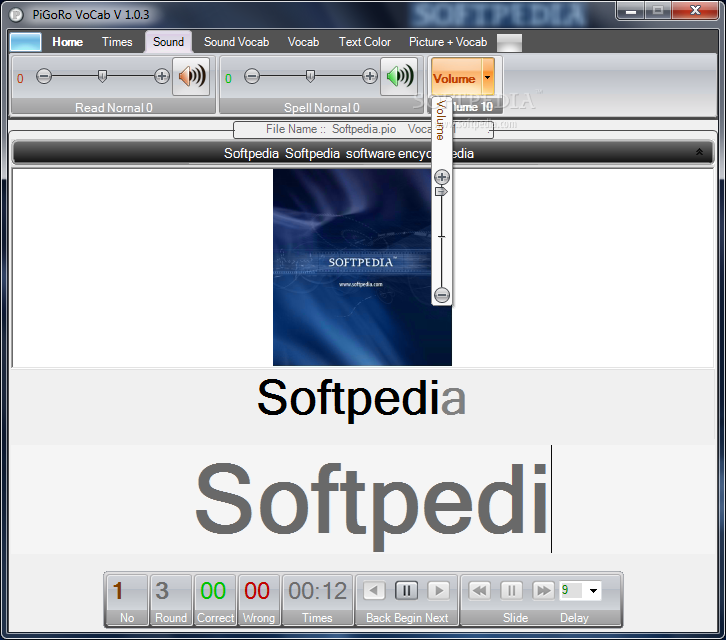Click the File Name Softpedia.pio label

(x=331, y=129)
